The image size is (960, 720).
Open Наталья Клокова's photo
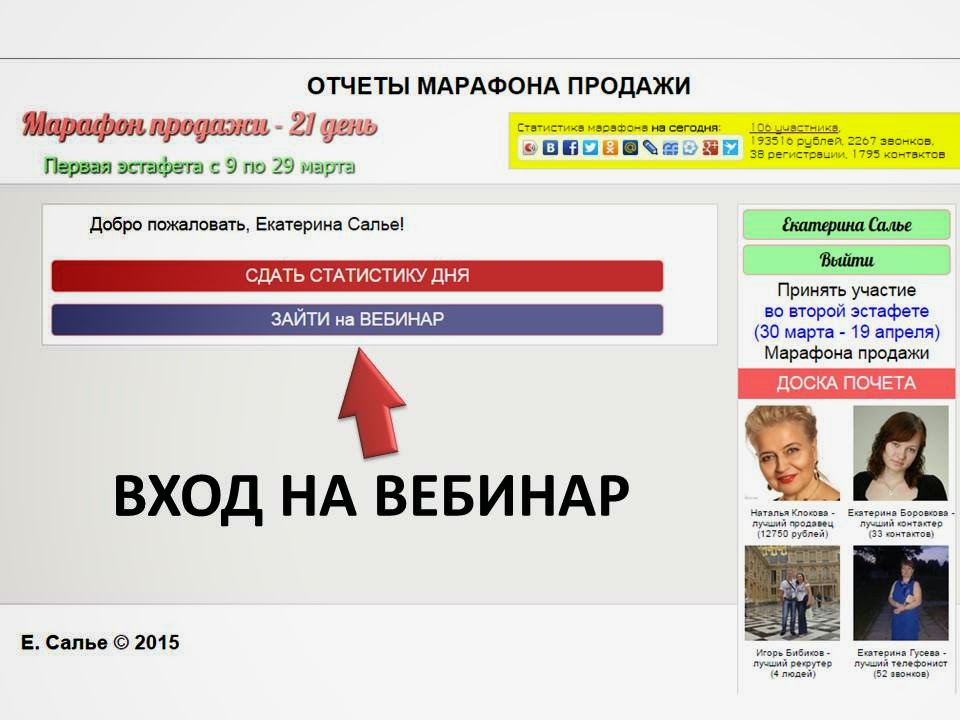pyautogui.click(x=792, y=453)
